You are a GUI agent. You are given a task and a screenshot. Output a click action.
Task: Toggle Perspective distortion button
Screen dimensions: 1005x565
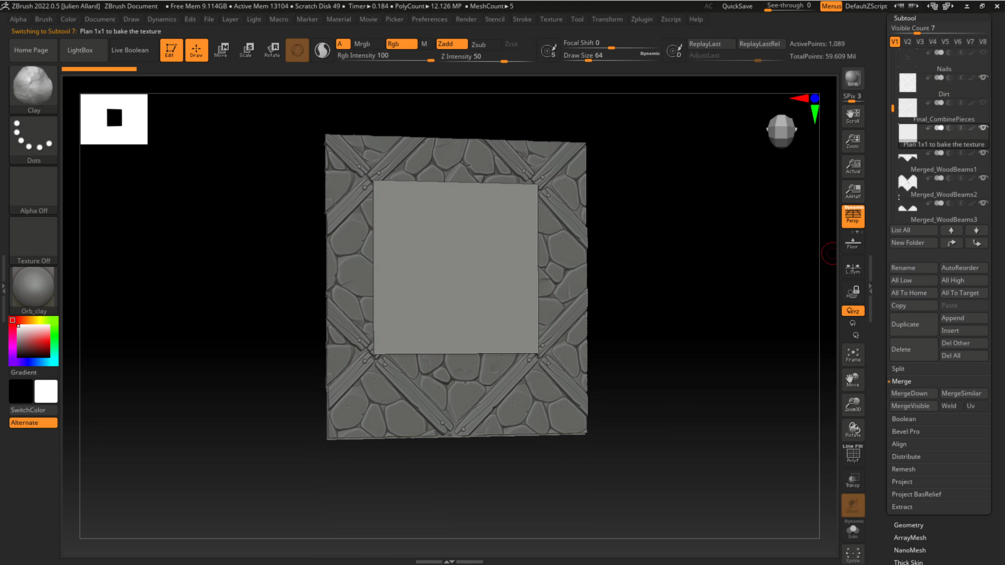click(852, 216)
